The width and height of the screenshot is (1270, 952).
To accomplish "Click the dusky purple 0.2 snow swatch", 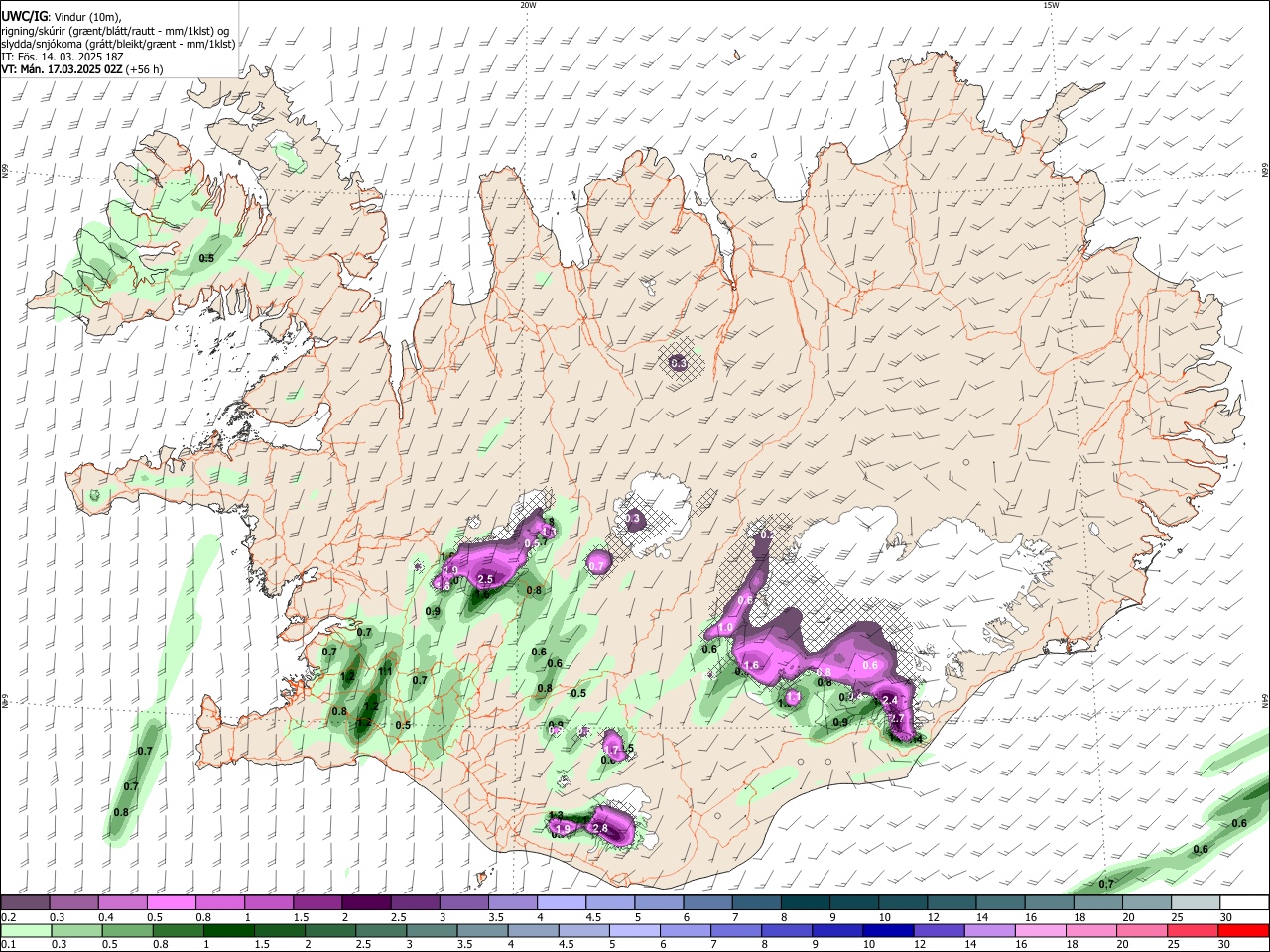I will tap(25, 903).
